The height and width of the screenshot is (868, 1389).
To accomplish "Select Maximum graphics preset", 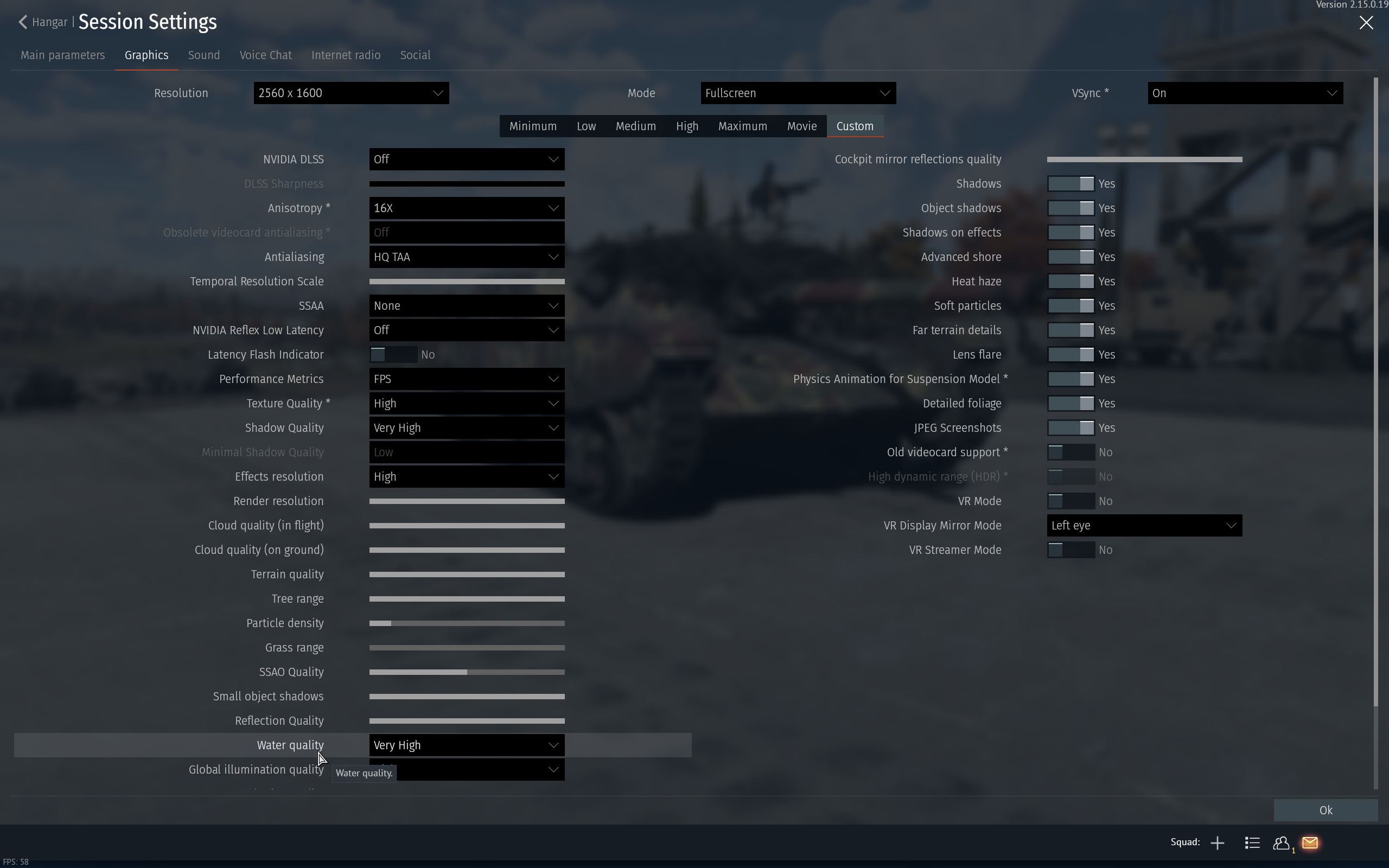I will pos(743,126).
